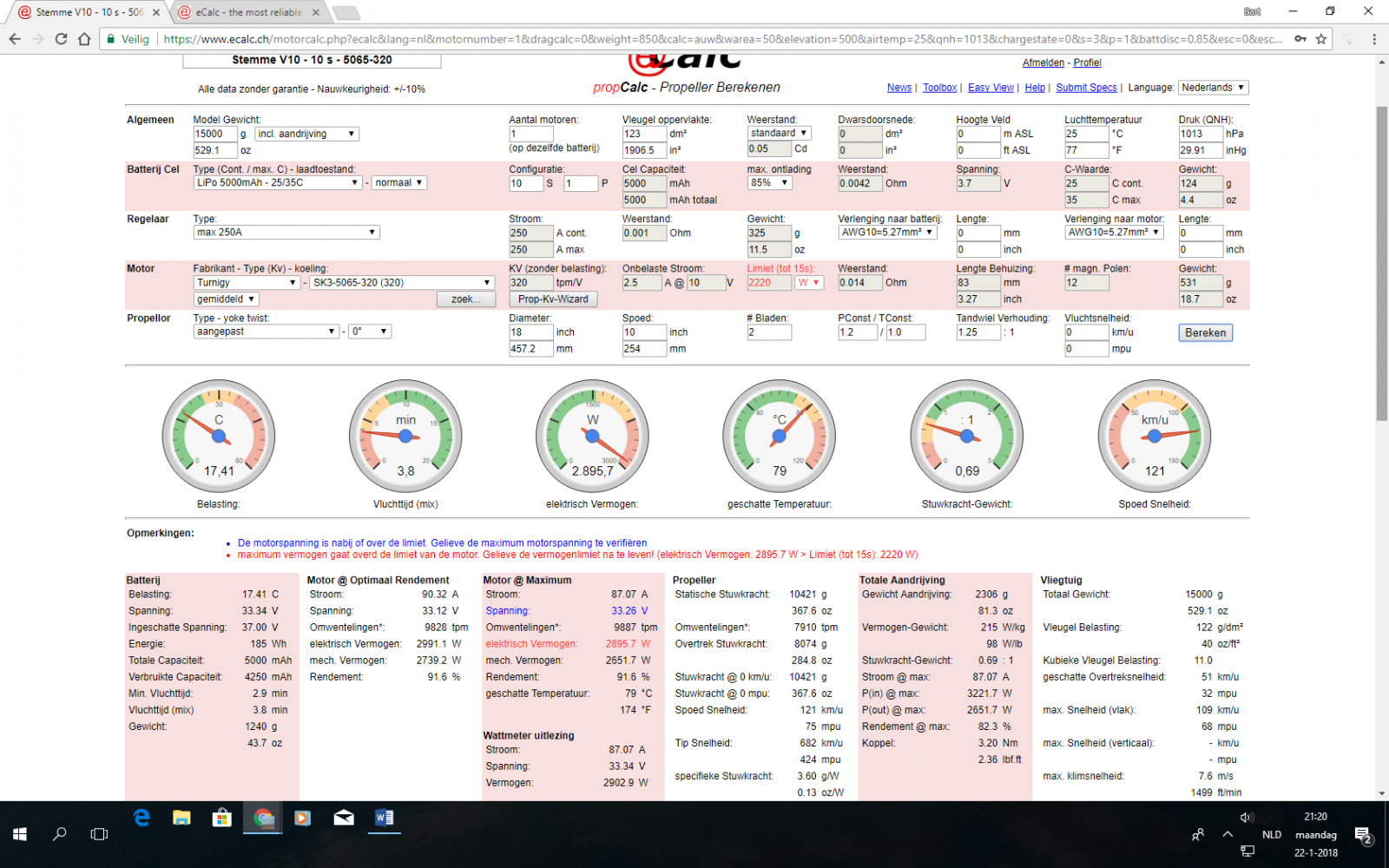Open motor type SK3-5065-320 dropdown
Viewport: 1389px width, 868px height.
(402, 283)
